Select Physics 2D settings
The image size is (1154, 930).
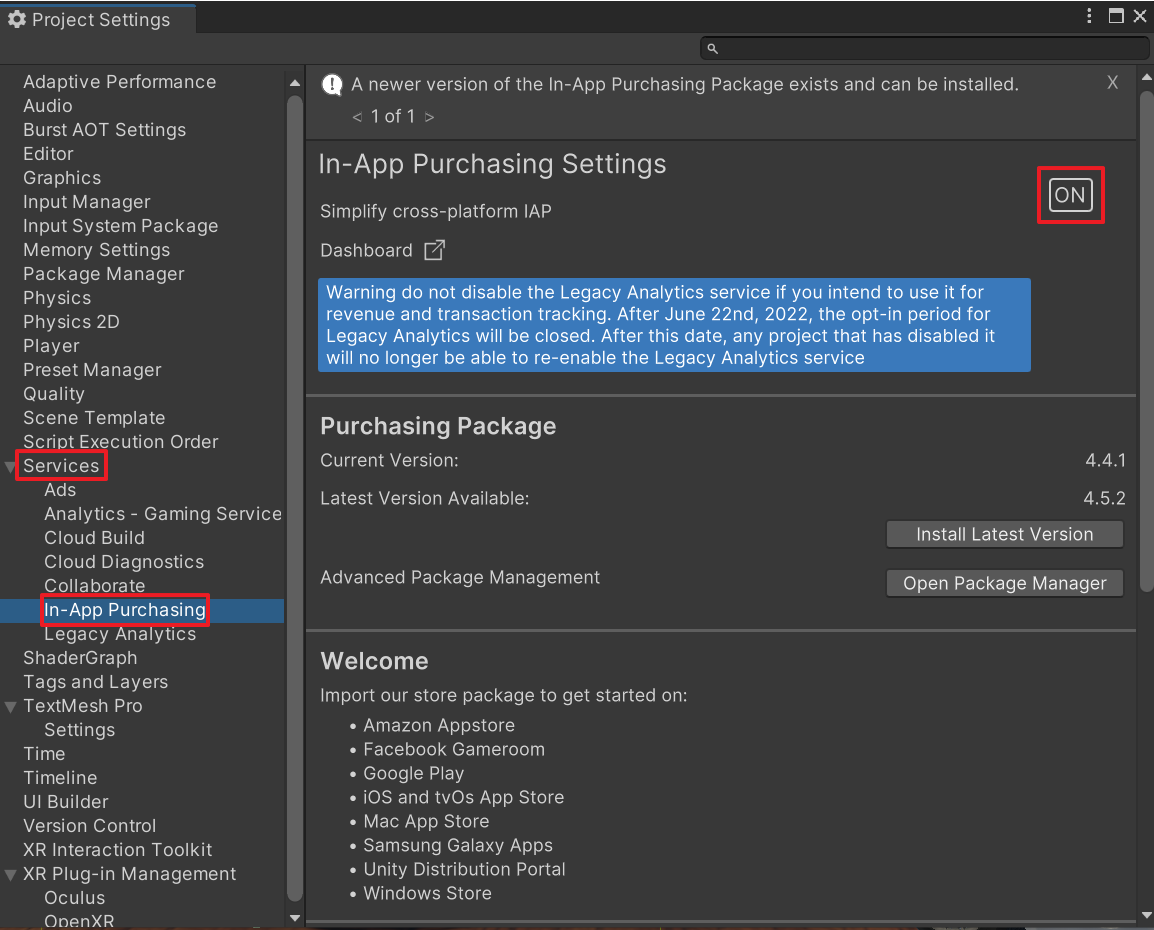pos(71,322)
